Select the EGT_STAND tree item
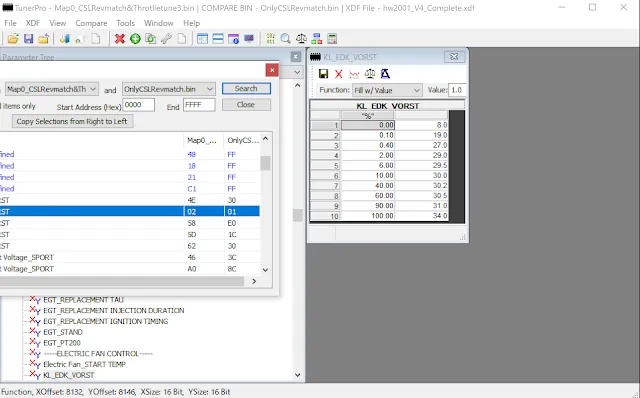Viewport: 640px width, 398px height. (62, 332)
